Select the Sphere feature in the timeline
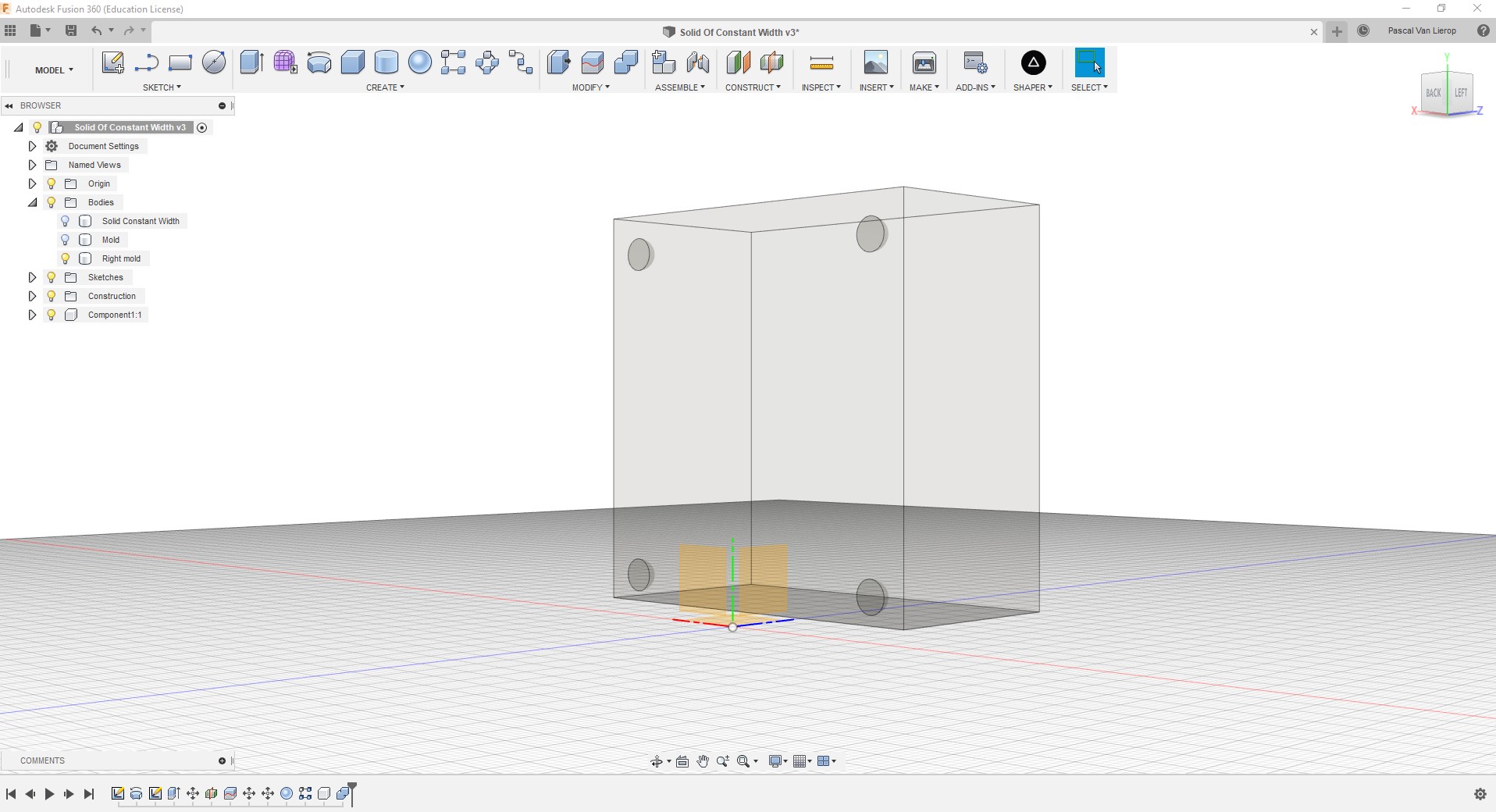The width and height of the screenshot is (1496, 812). pos(286,793)
